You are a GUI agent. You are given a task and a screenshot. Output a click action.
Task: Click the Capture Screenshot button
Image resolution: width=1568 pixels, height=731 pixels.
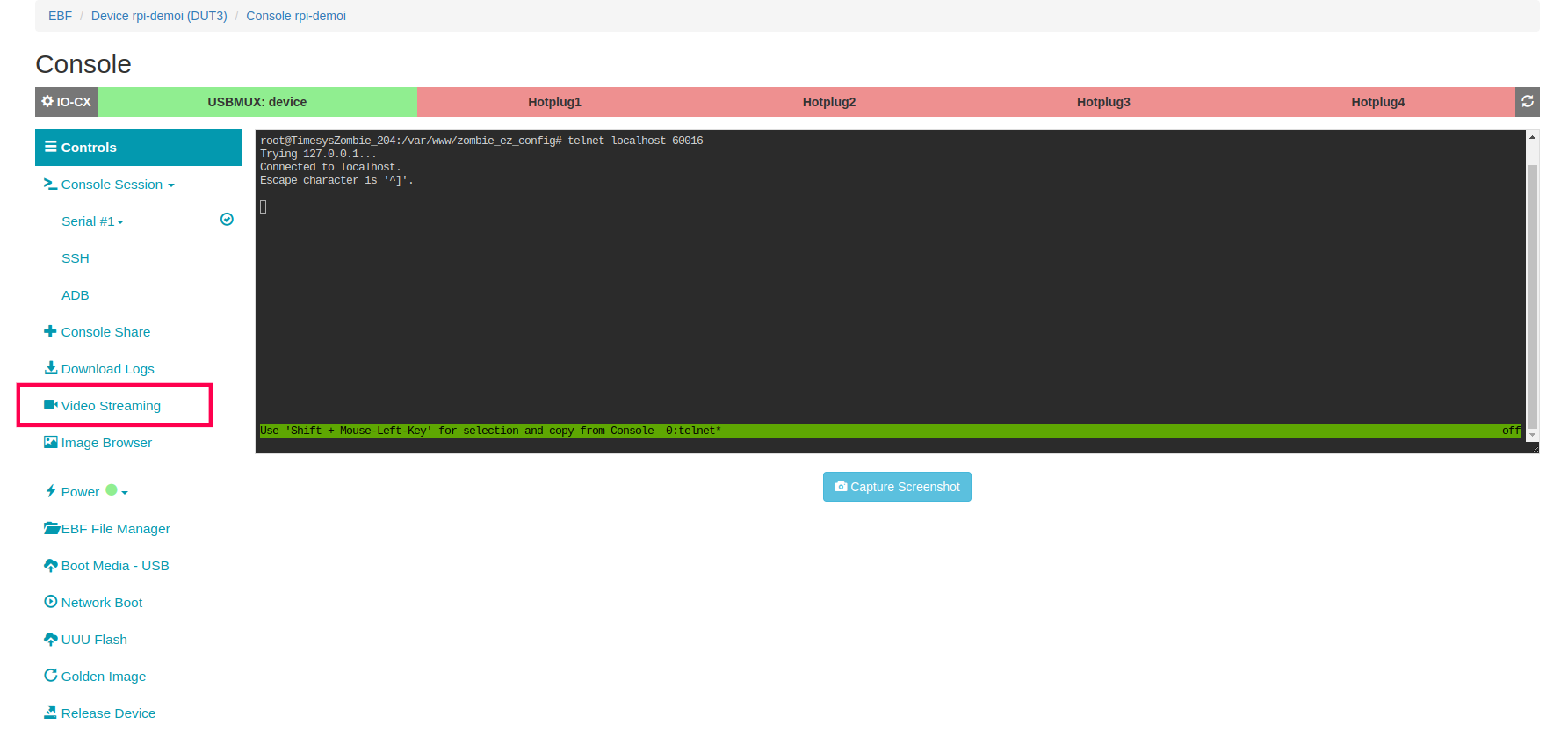pos(897,487)
